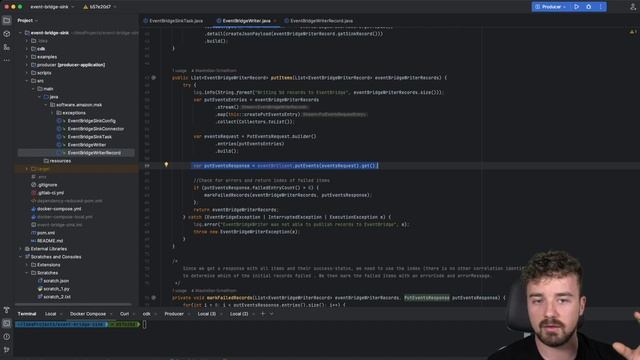Open EventBridgeSinkConfig class in tree
The width and height of the screenshot is (640, 360).
click(91, 121)
